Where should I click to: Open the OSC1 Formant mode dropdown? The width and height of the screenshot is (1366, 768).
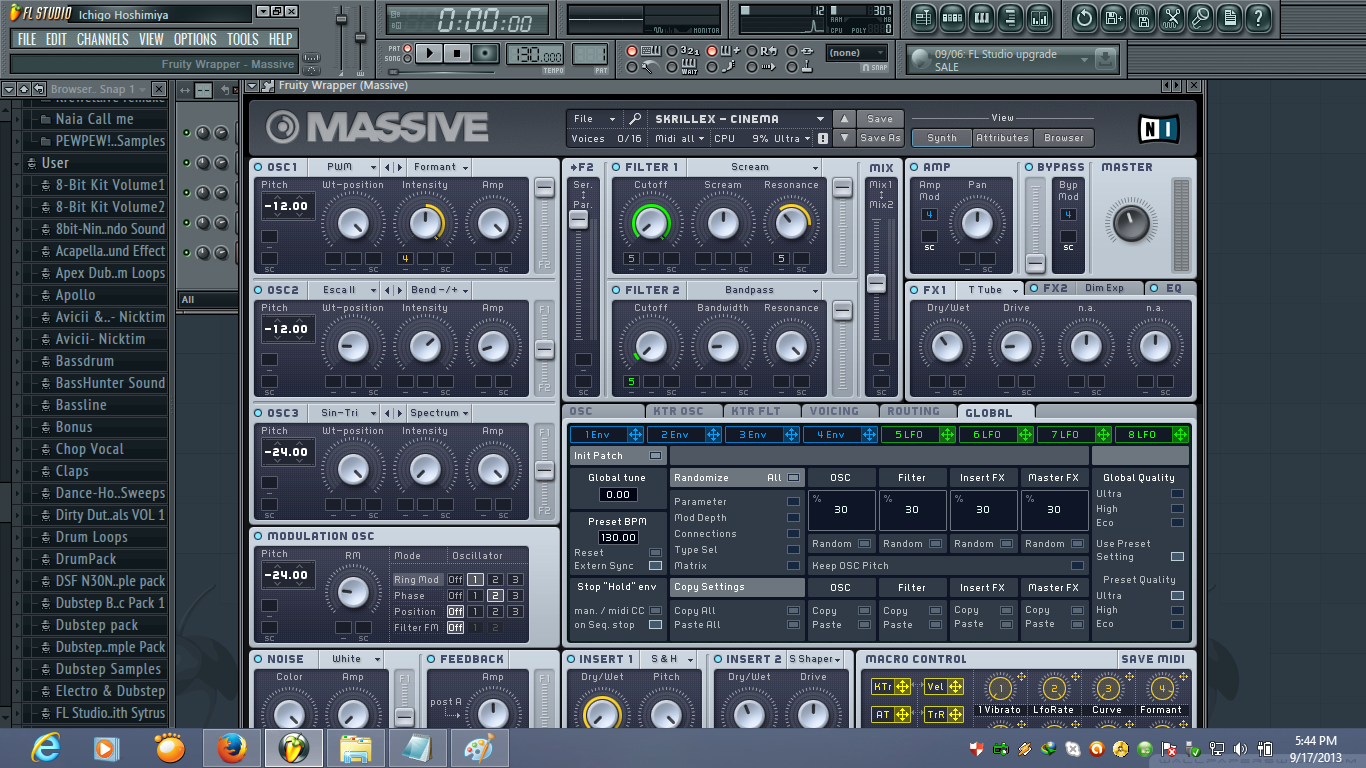click(438, 167)
